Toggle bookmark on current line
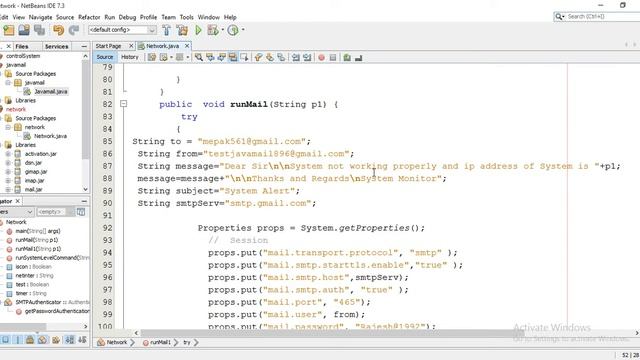Viewport: 640px width, 360px height. coord(281,58)
